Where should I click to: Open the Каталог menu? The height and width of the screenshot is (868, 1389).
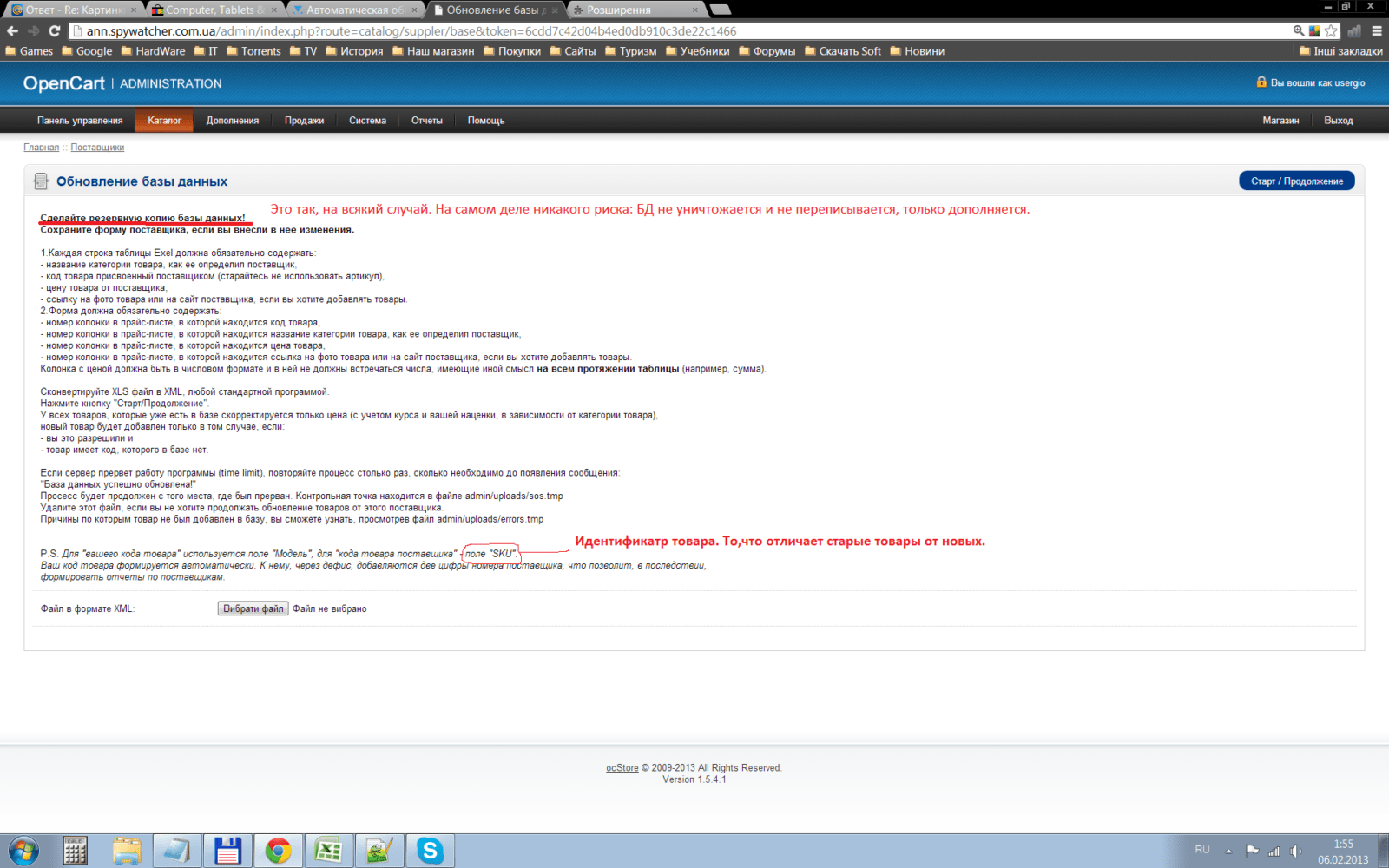(164, 121)
